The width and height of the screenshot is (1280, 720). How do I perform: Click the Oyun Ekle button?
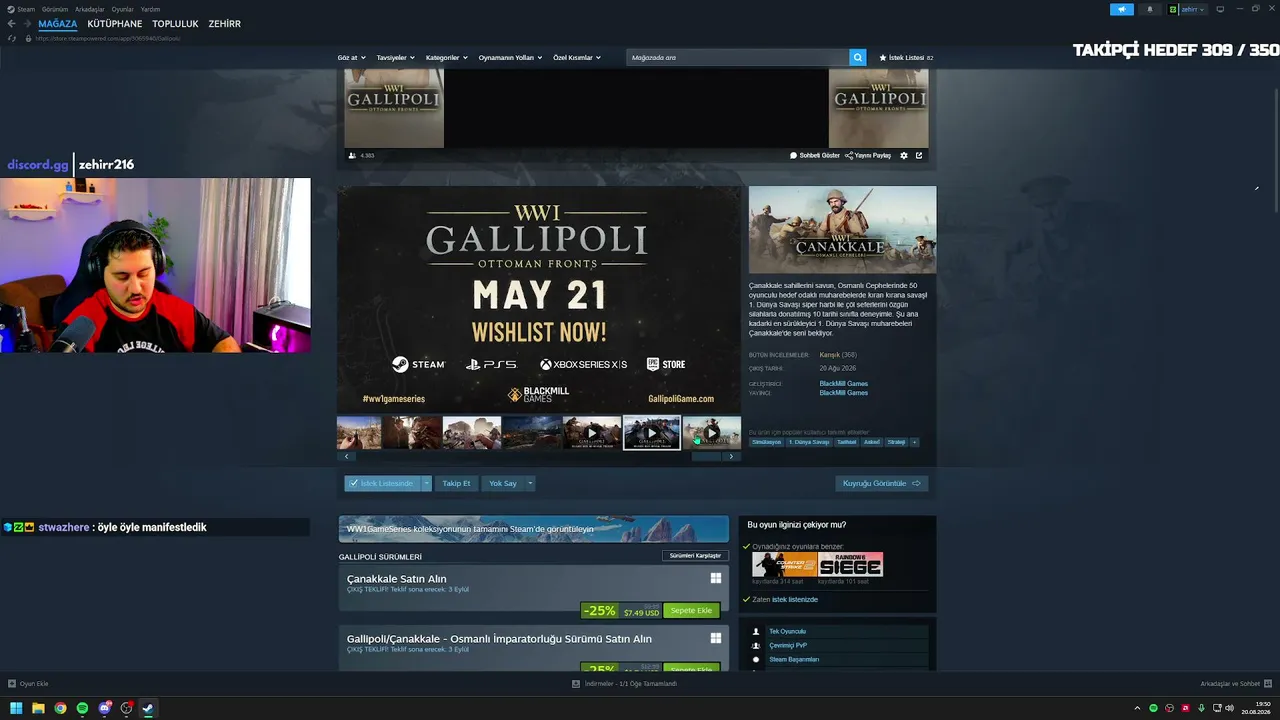[x=28, y=684]
